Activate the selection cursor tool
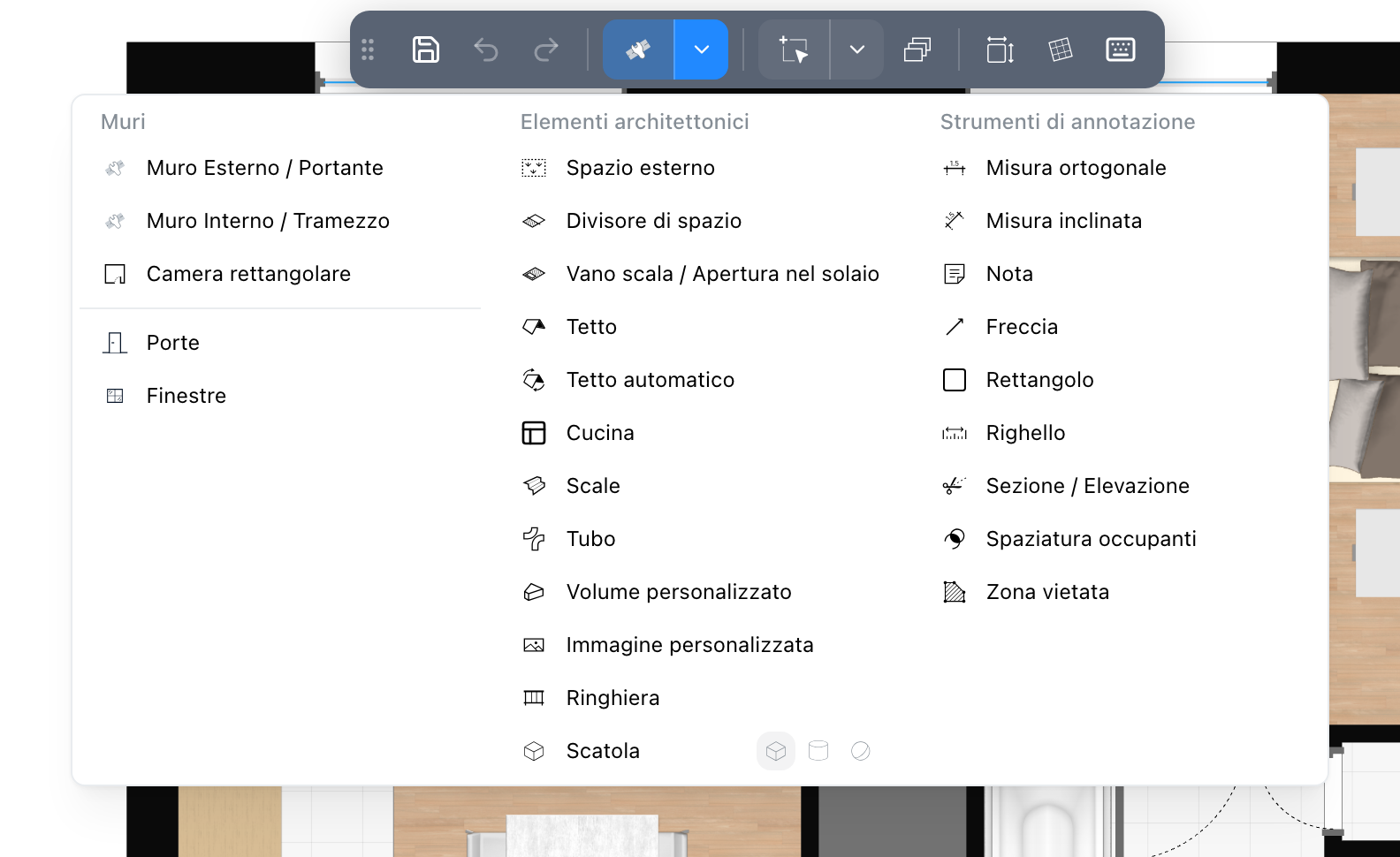This screenshot has width=1400, height=857. (794, 49)
